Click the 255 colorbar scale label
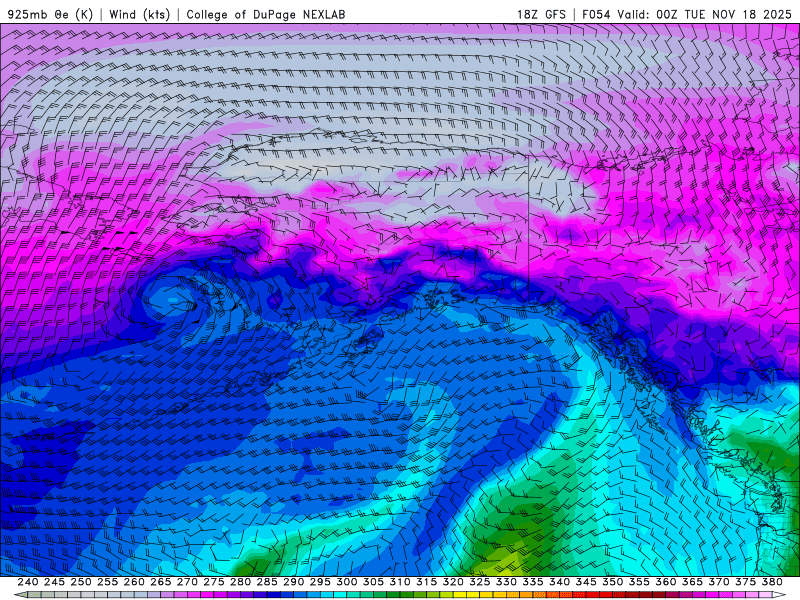Viewport: 800px width, 600px height. pyautogui.click(x=108, y=582)
